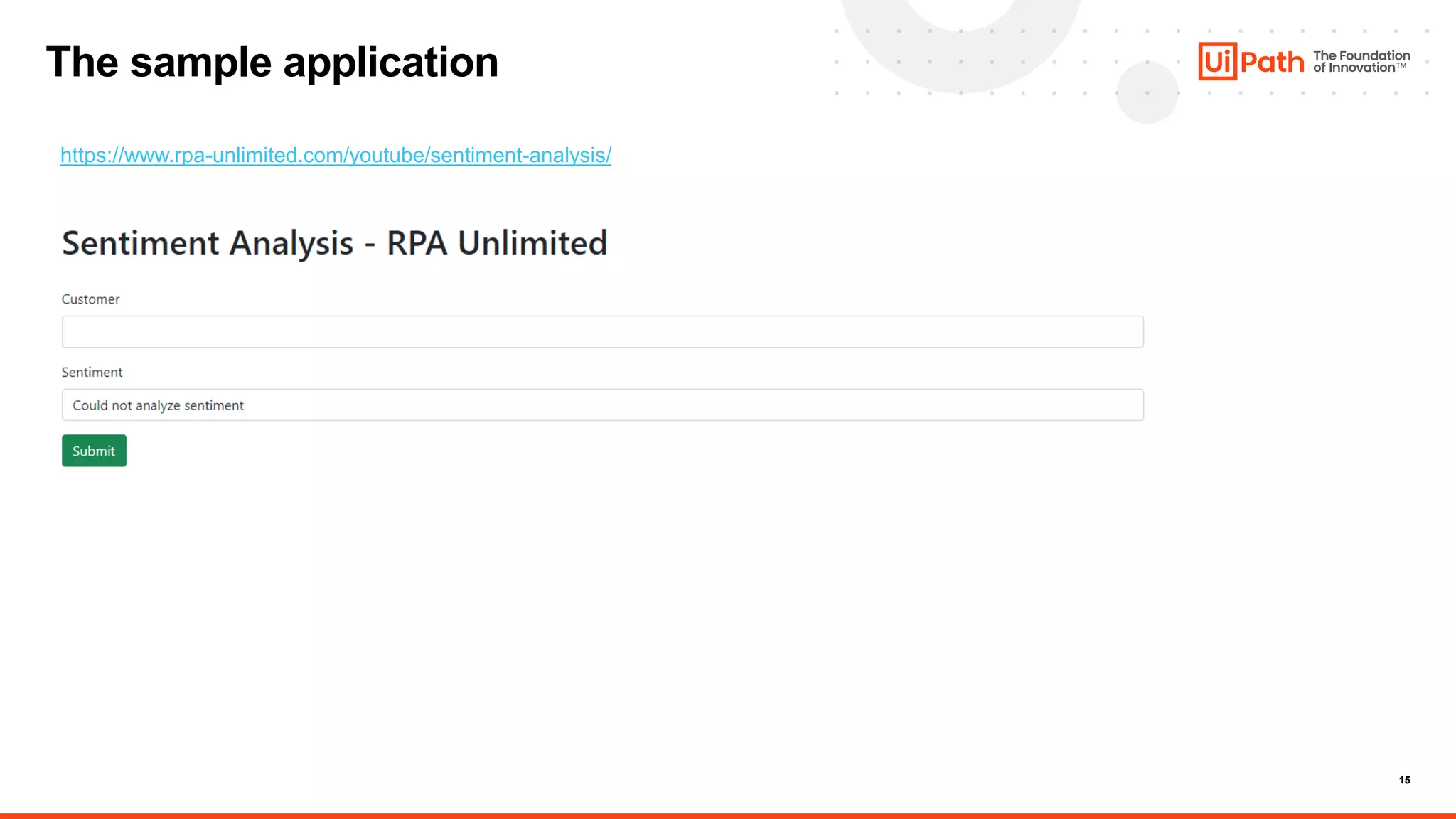This screenshot has height=819, width=1456.
Task: Open the rpa-unlimited sentiment-analysis hyperlink
Action: pos(336,155)
